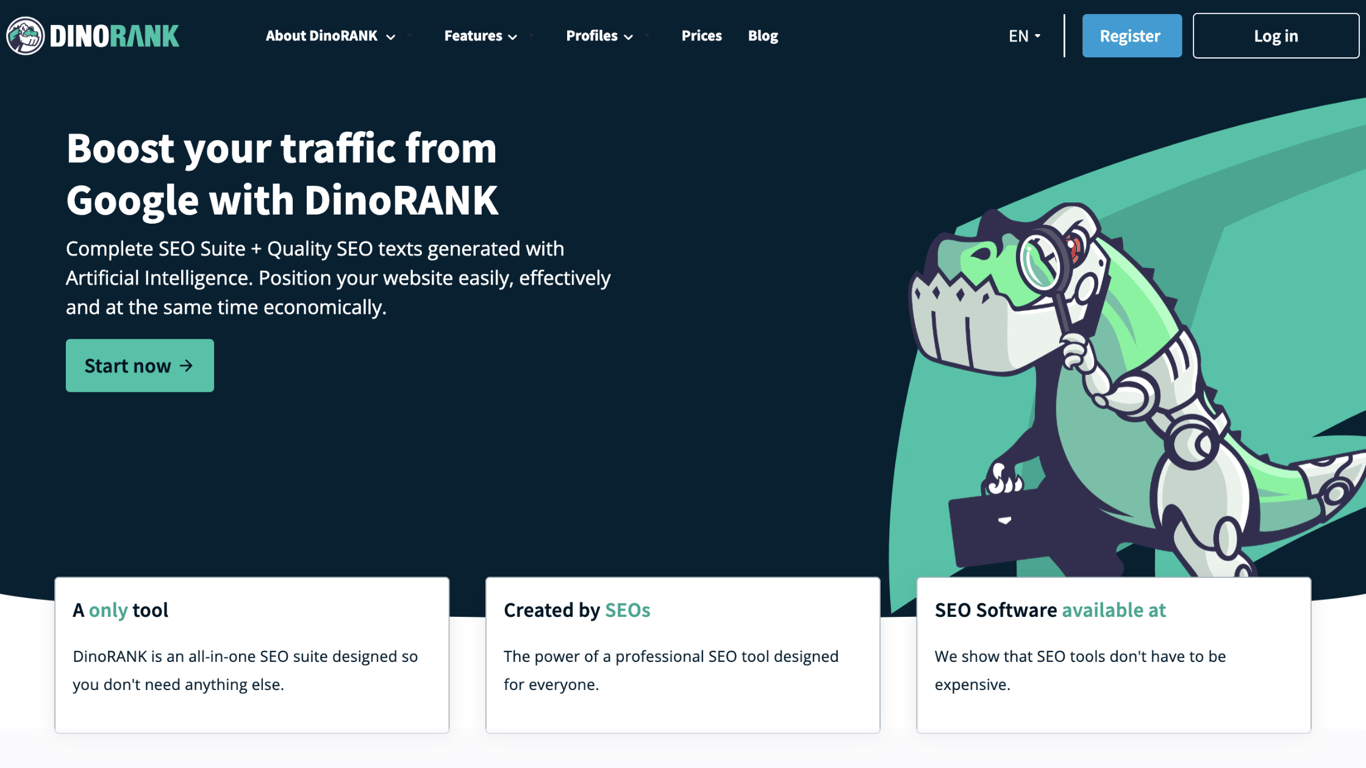Click the text about all-in-one SEO suite
This screenshot has height=768, width=1366.
[x=245, y=670]
